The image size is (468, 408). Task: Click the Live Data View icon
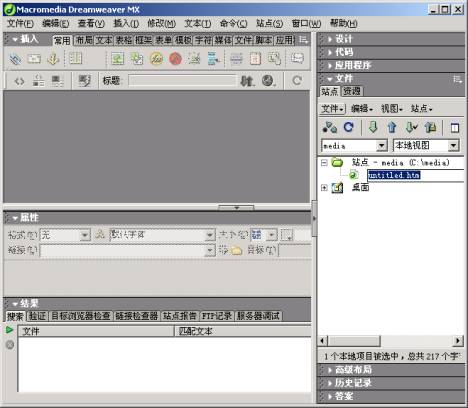click(x=84, y=81)
